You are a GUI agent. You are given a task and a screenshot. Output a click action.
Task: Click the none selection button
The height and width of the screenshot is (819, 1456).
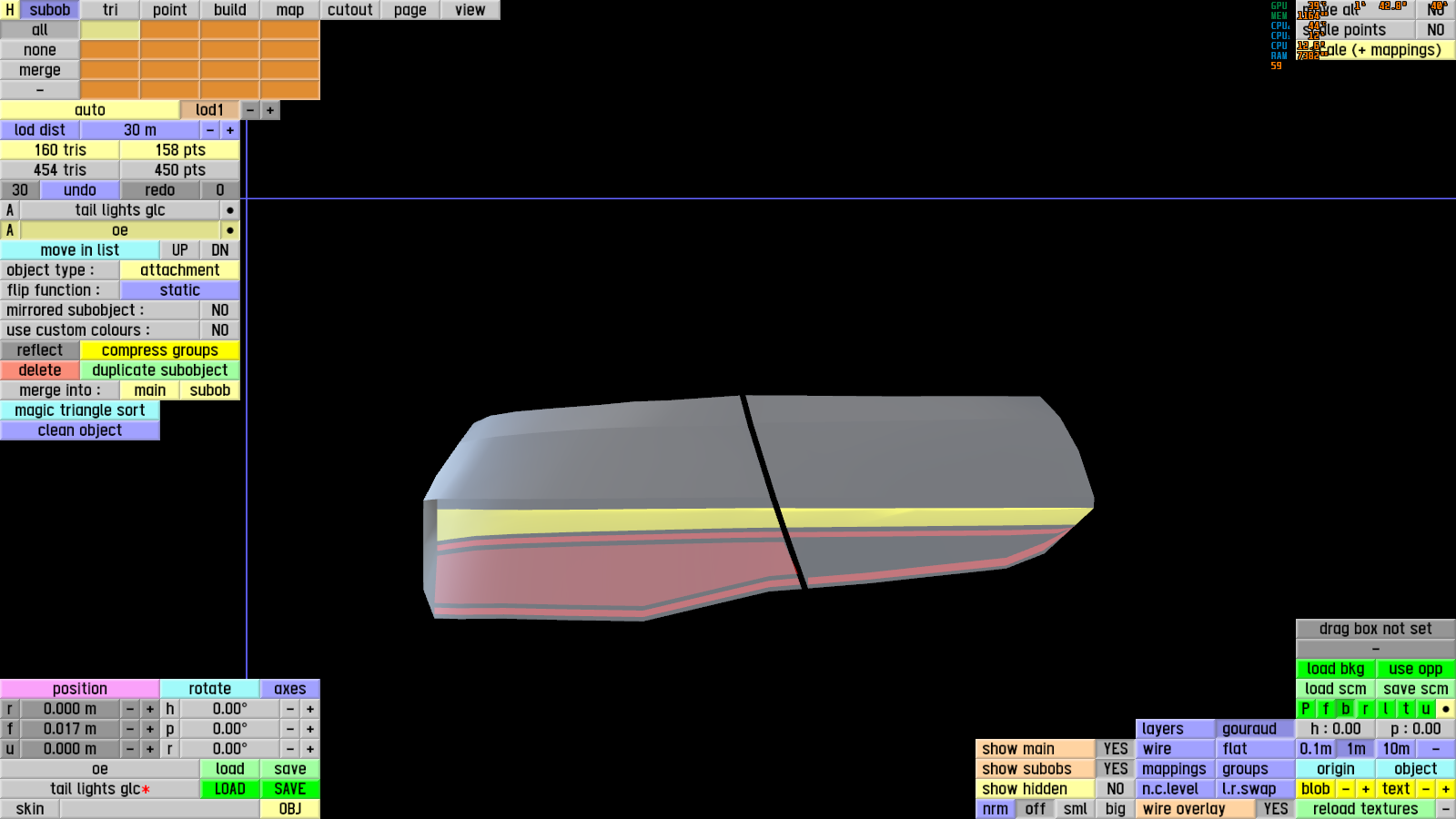40,50
